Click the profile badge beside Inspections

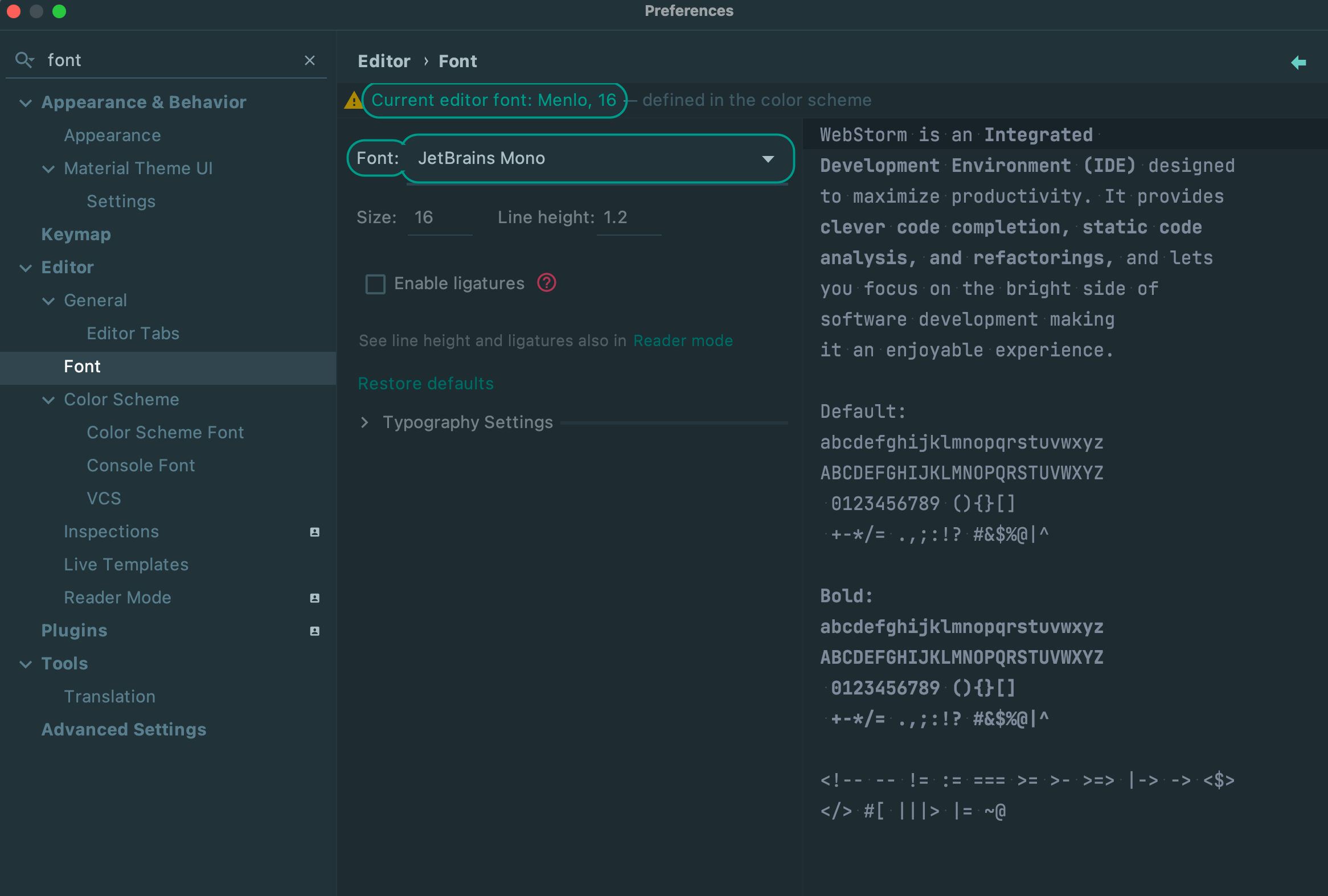(x=314, y=532)
